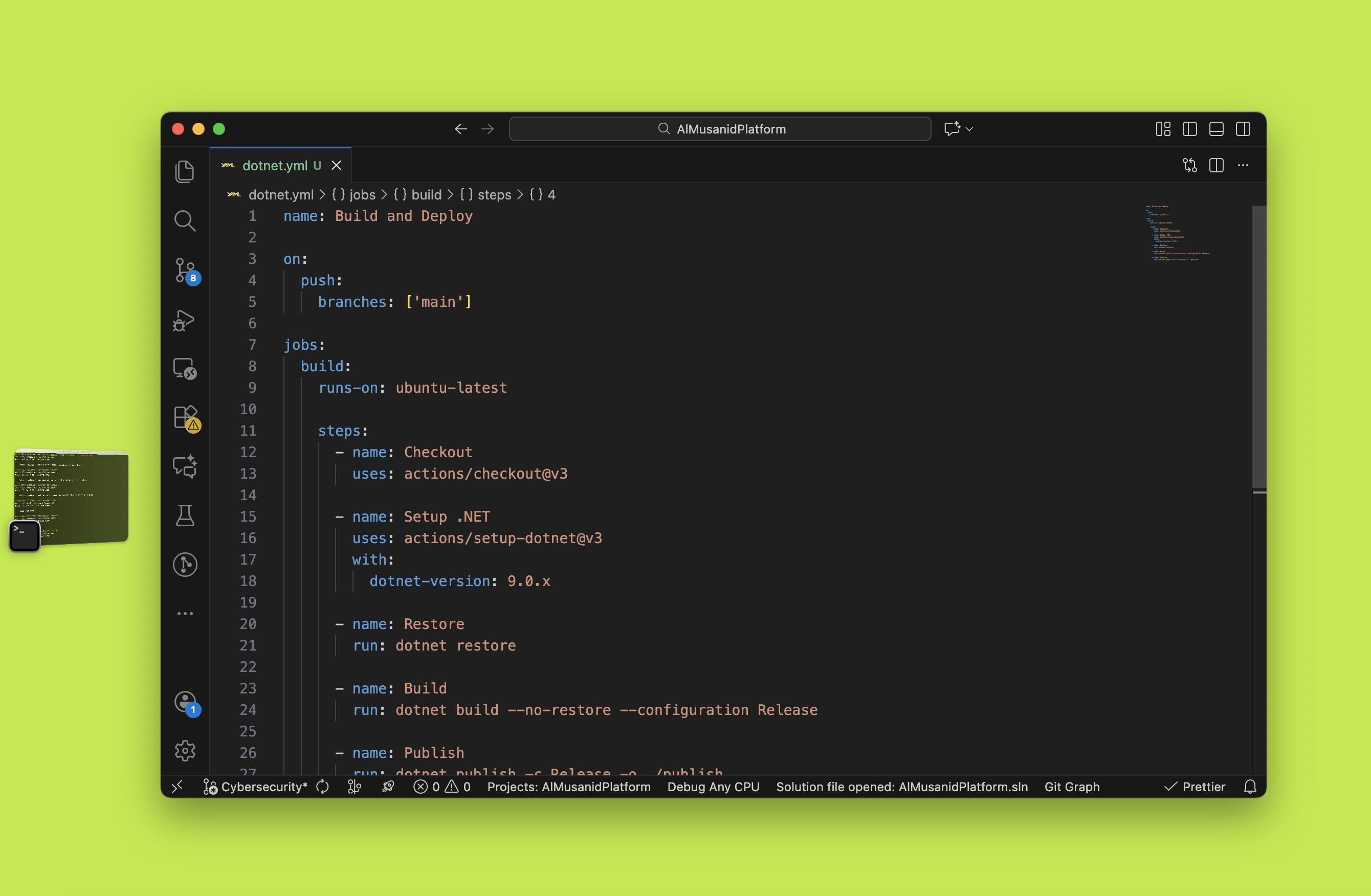Open the editor More Actions ellipsis menu
Screen dimensions: 1371x896
[x=1243, y=166]
